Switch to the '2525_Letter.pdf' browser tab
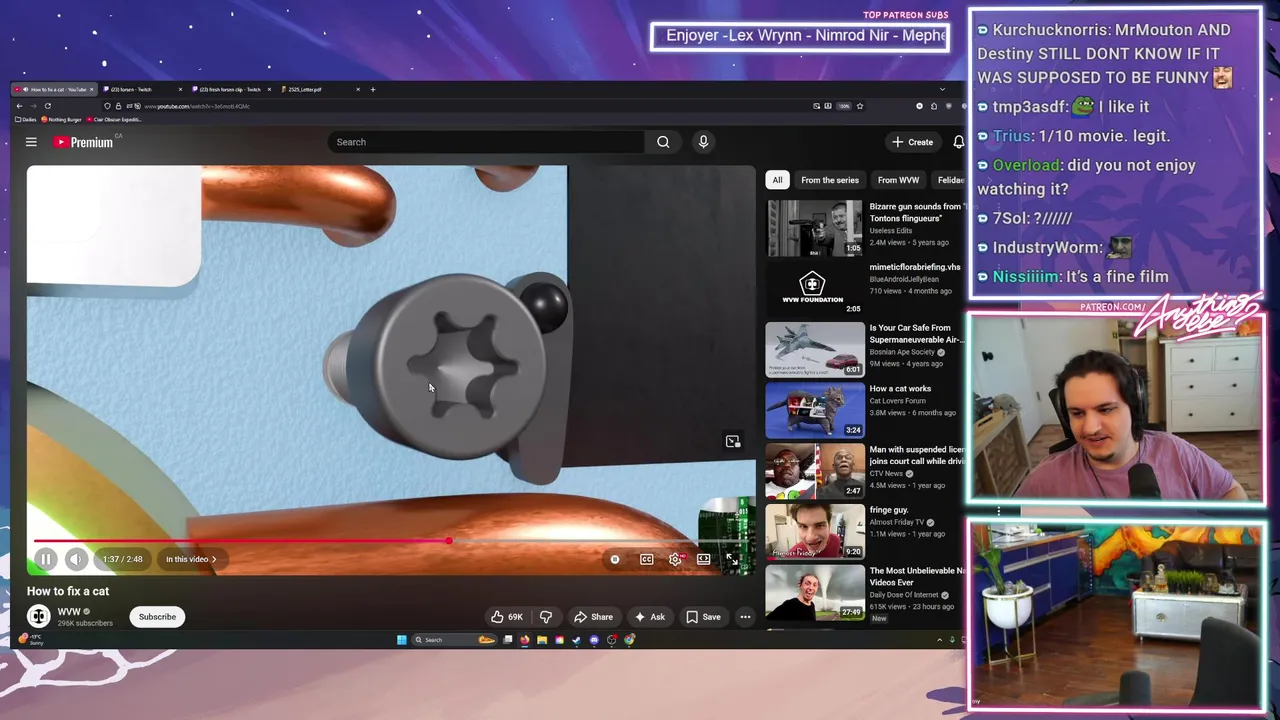Viewport: 1280px width, 720px height. [x=320, y=89]
